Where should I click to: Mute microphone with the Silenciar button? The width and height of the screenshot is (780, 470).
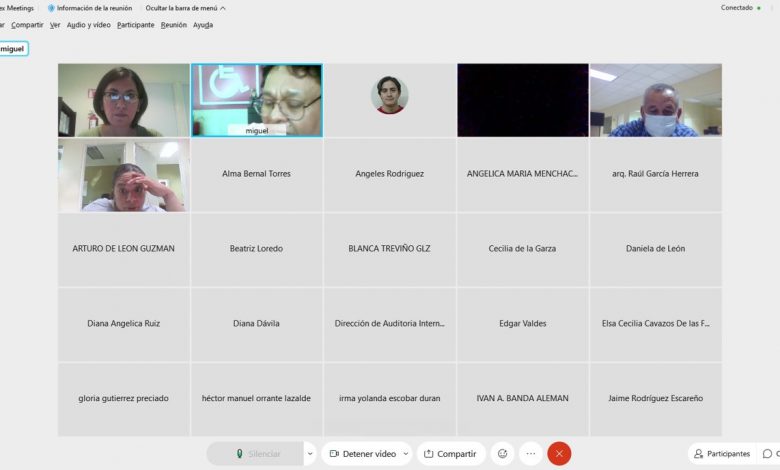click(257, 454)
